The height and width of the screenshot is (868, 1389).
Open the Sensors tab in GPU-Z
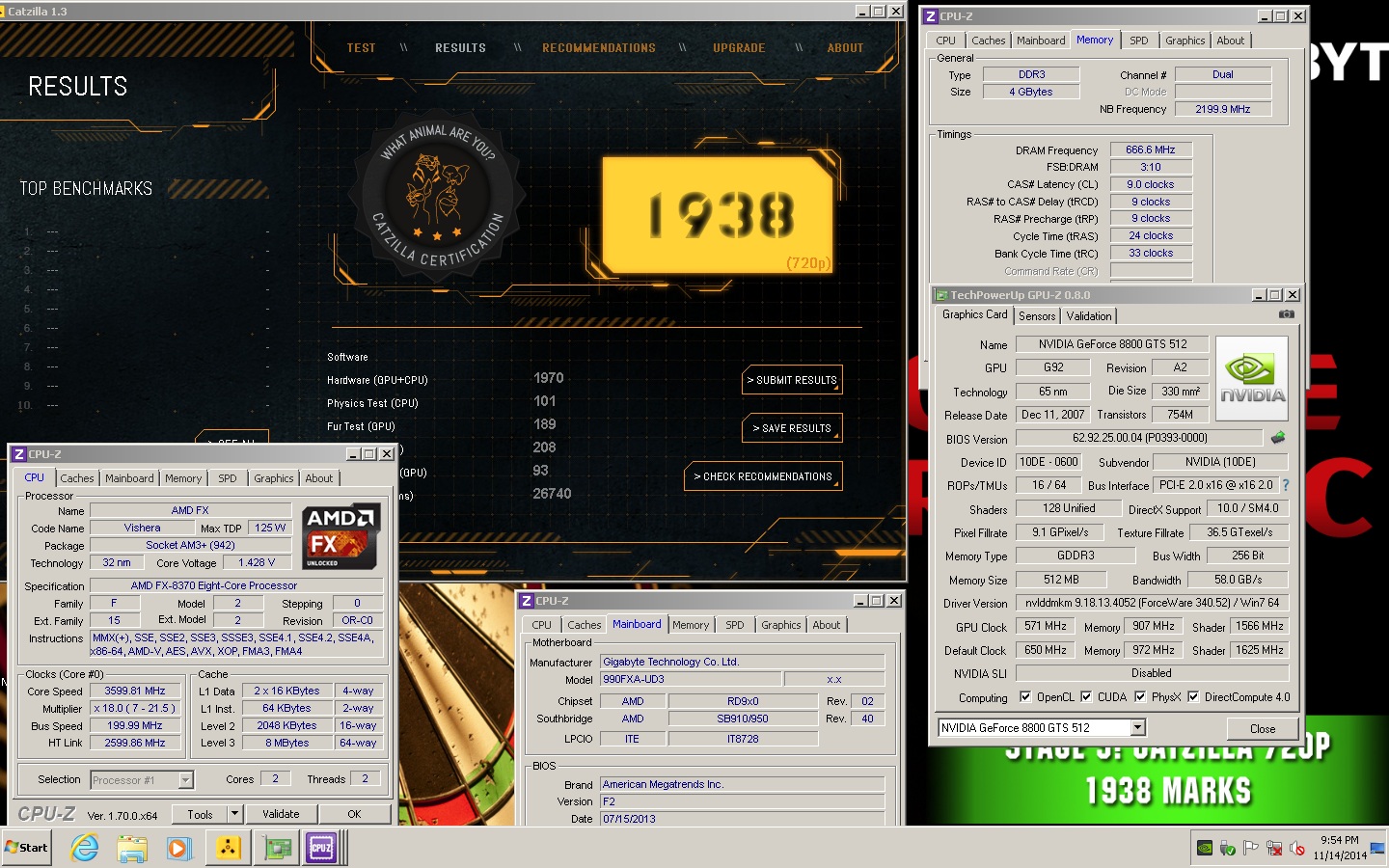[1037, 316]
